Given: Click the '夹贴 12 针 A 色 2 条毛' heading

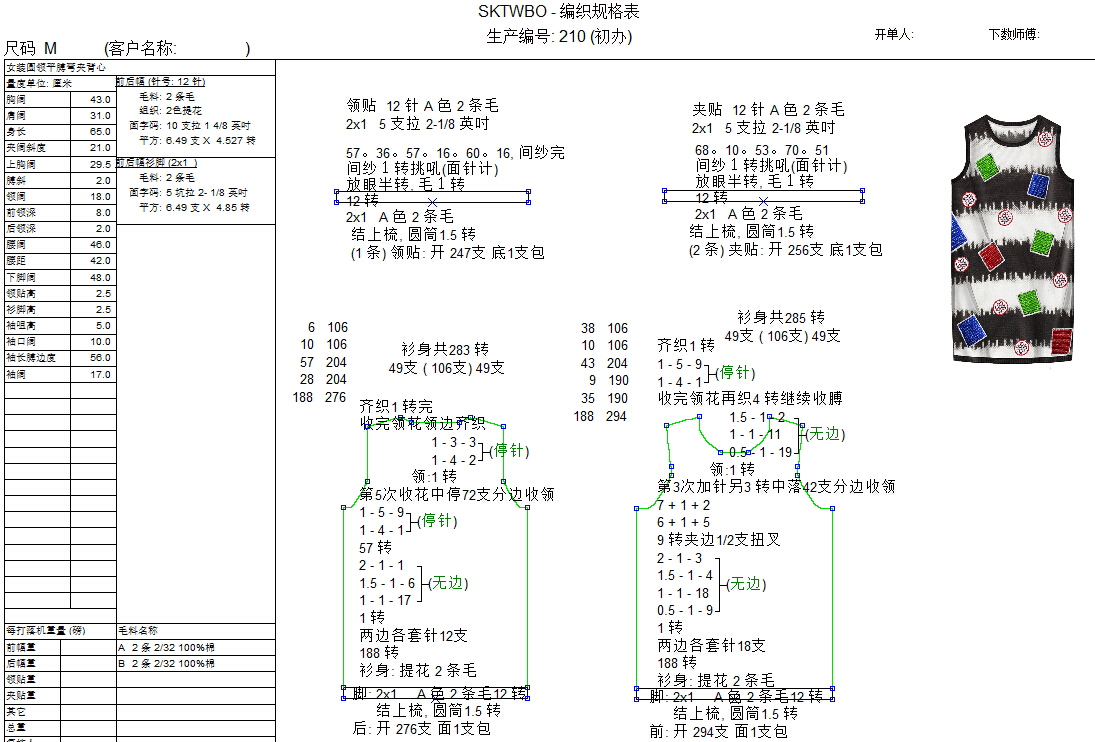Looking at the screenshot, I should [768, 110].
